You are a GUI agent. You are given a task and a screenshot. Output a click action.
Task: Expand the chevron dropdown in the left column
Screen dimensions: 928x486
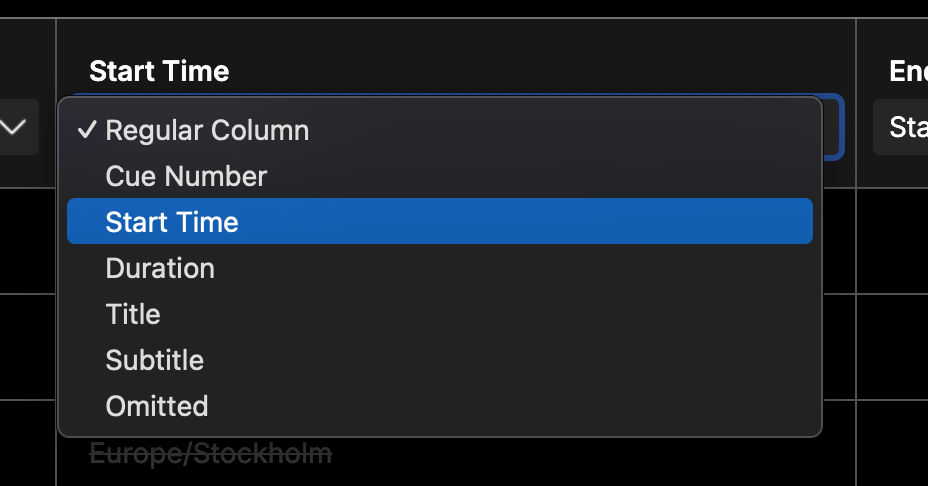point(15,127)
